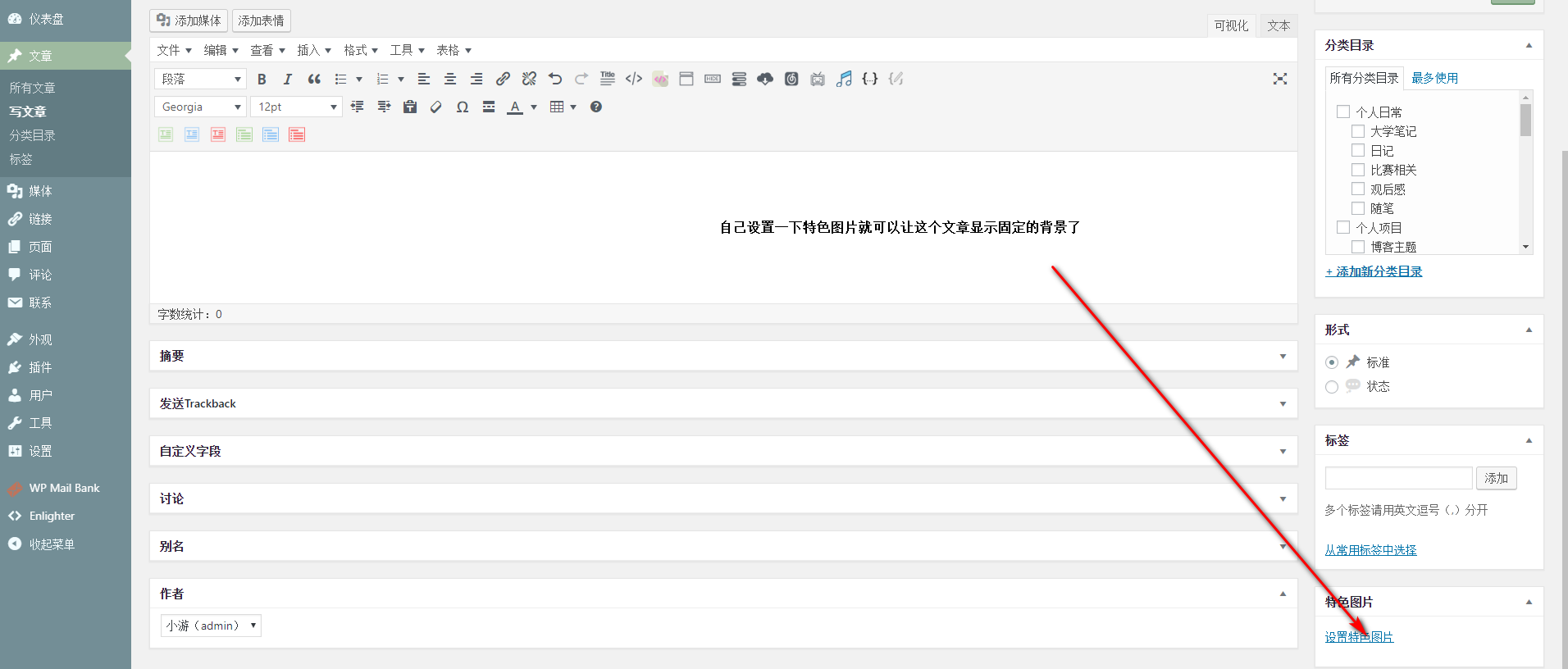Viewport: 1568px width, 669px height.
Task: Open the Georgia font family dropdown
Action: (201, 107)
